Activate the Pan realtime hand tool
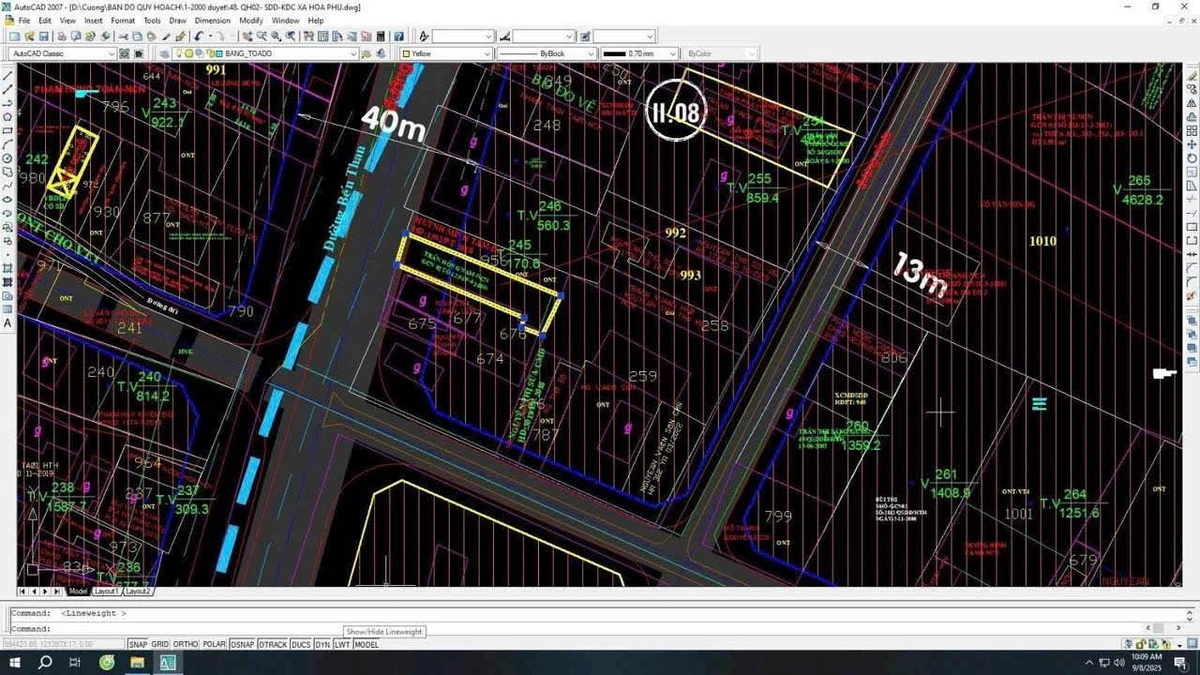This screenshot has height=675, width=1200. [248, 36]
